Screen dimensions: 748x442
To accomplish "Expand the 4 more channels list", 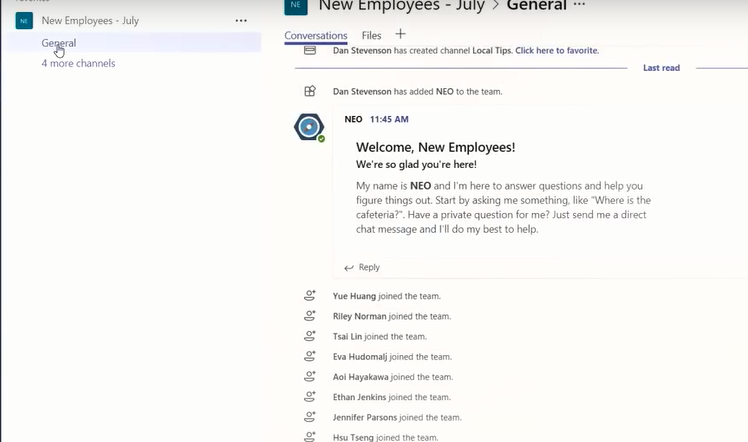I will pyautogui.click(x=78, y=63).
